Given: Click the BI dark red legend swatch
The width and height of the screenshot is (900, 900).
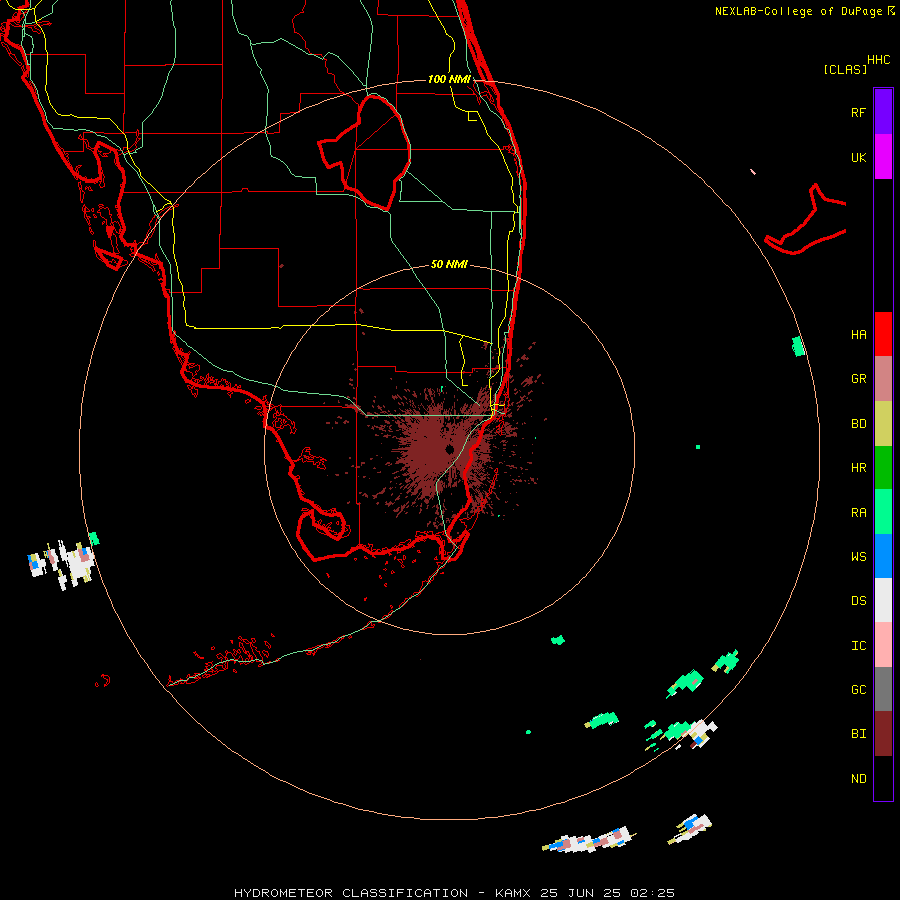Looking at the screenshot, I should point(883,734).
